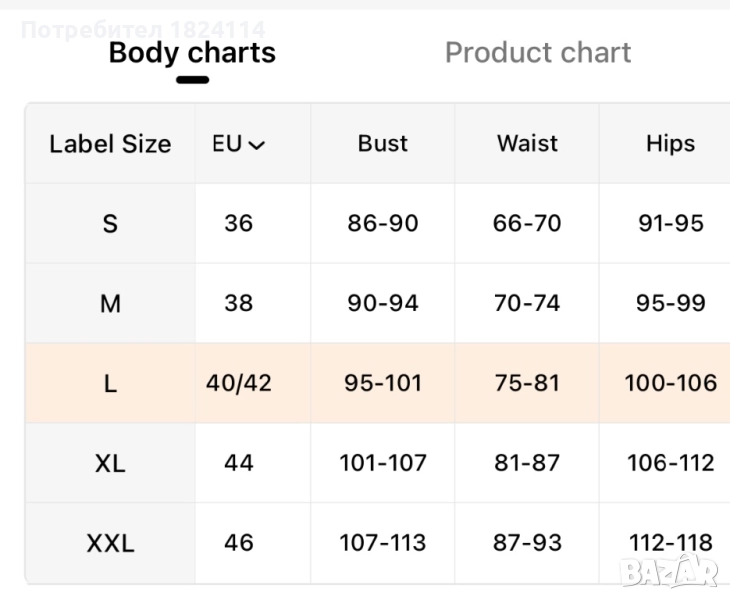Screen dimensions: 730x600
Task: Click the chevron next to EU
Action: (257, 146)
